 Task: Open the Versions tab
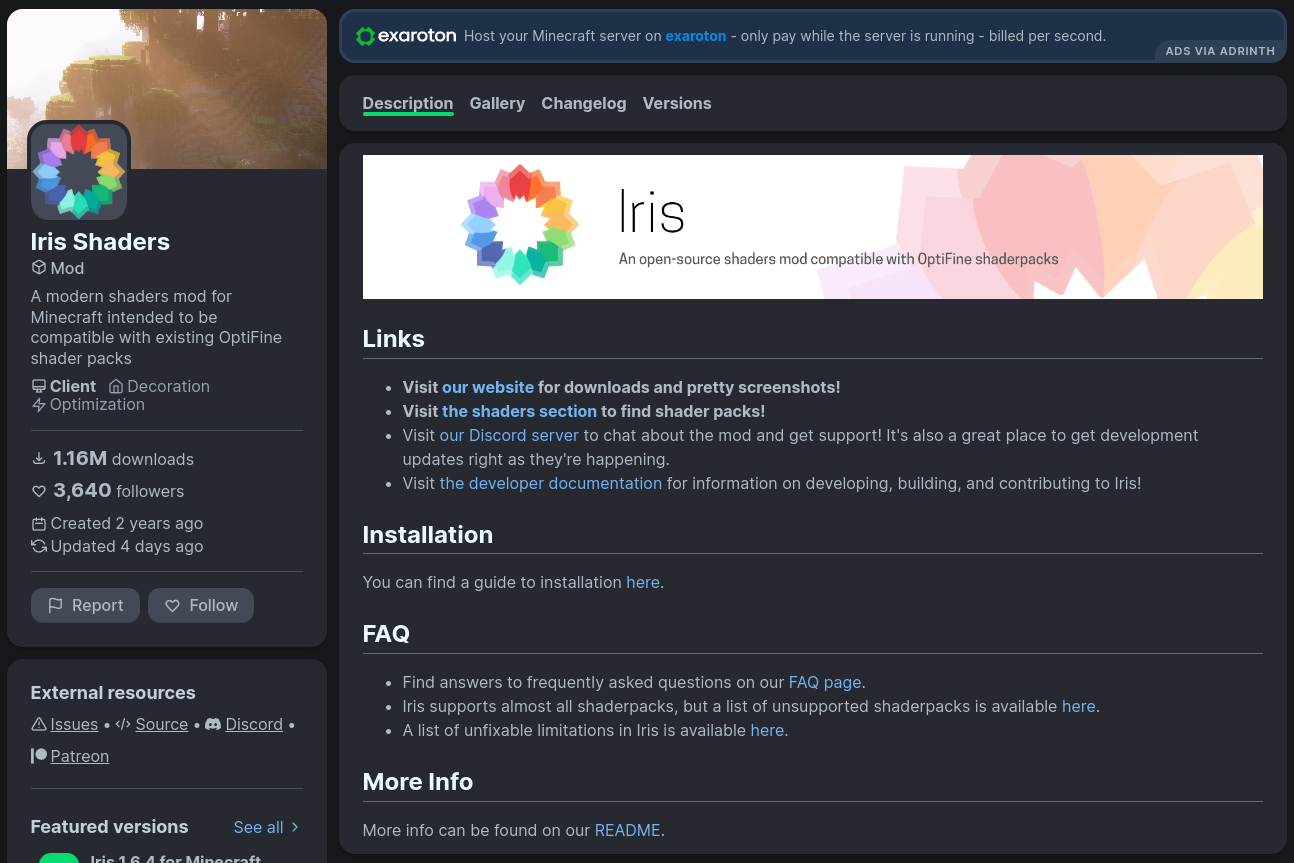coord(677,103)
